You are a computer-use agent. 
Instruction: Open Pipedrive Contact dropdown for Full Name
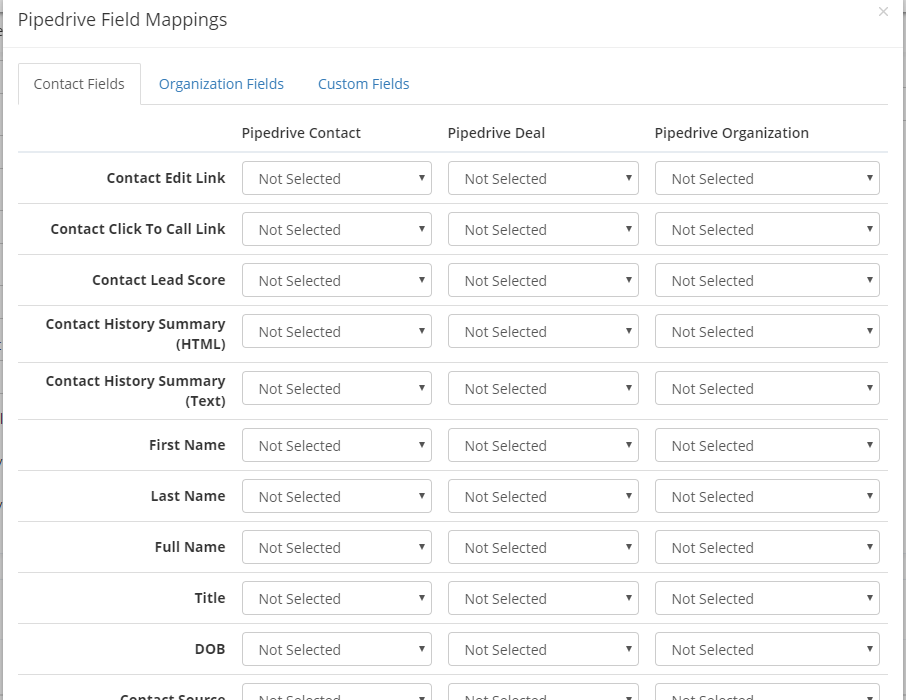(337, 547)
